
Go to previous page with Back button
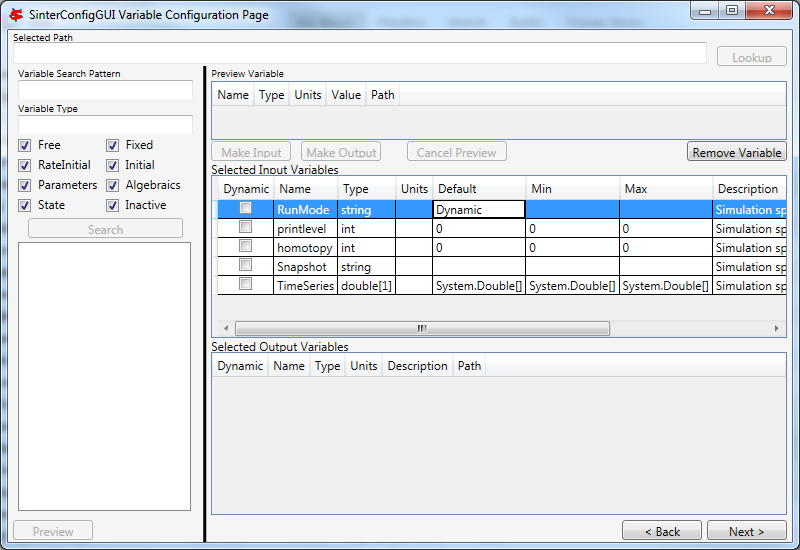[662, 531]
